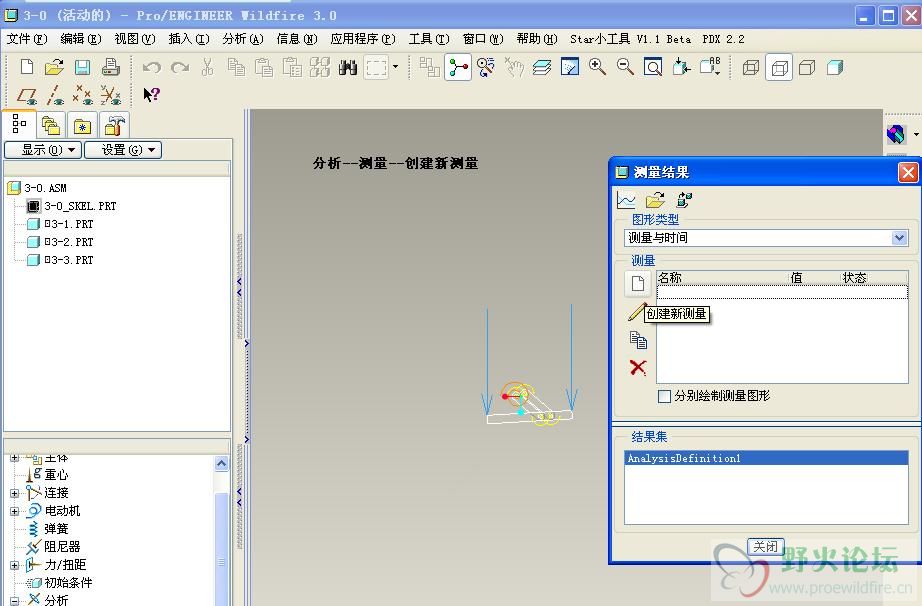Toggle datum plane display icon
The width and height of the screenshot is (922, 606).
pyautogui.click(x=28, y=95)
